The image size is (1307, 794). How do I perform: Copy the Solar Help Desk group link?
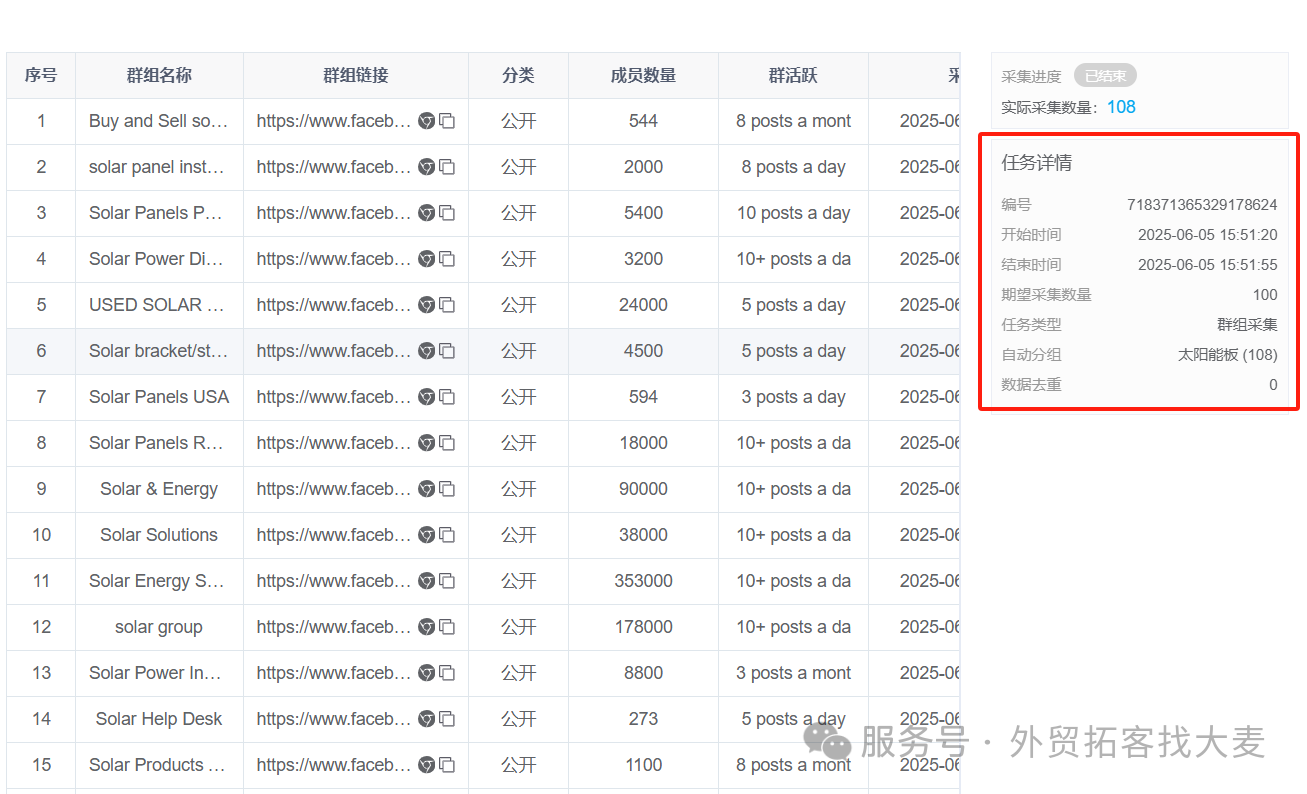coord(447,719)
